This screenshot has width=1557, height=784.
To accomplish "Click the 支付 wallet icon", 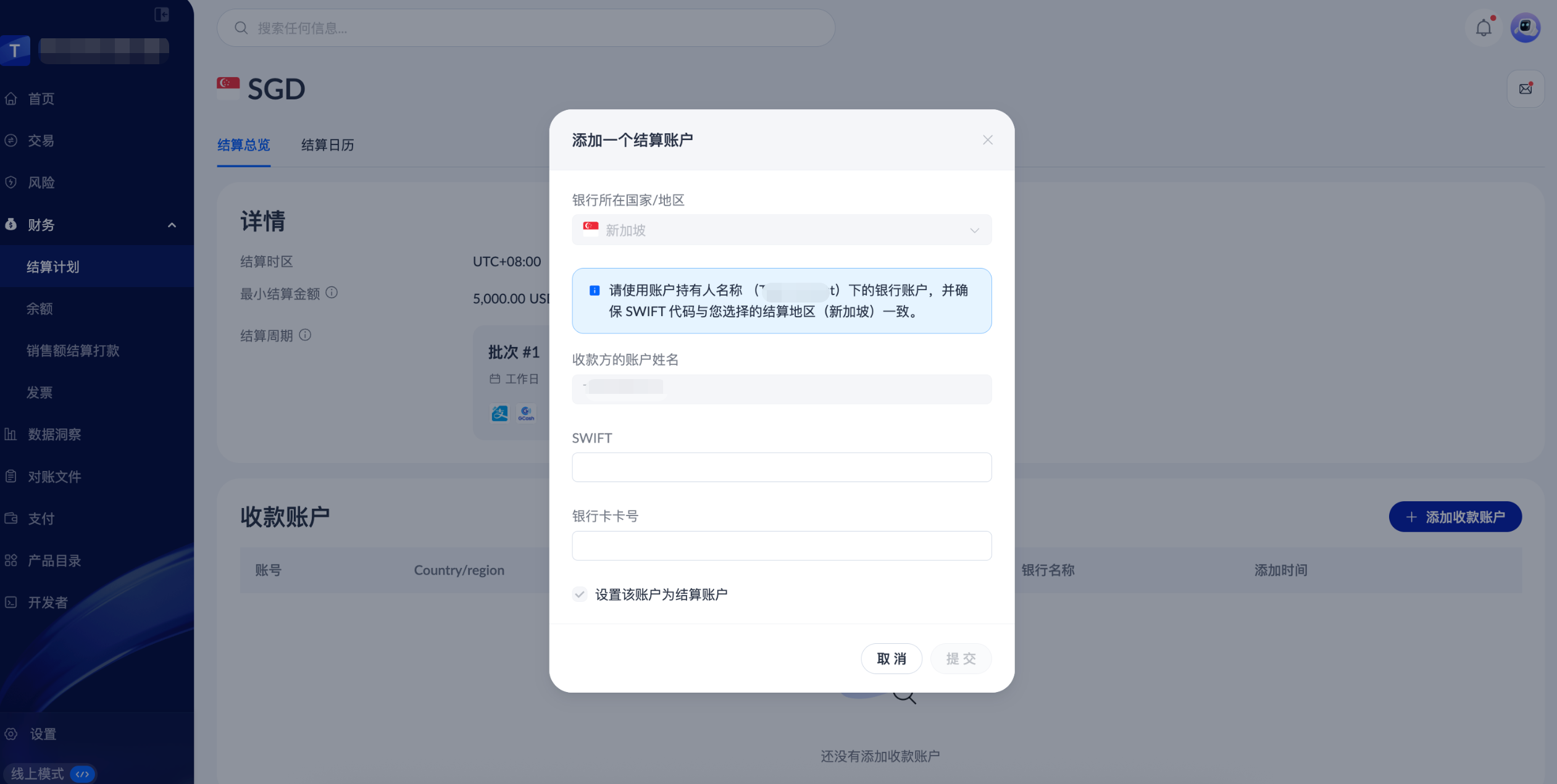I will (x=11, y=519).
